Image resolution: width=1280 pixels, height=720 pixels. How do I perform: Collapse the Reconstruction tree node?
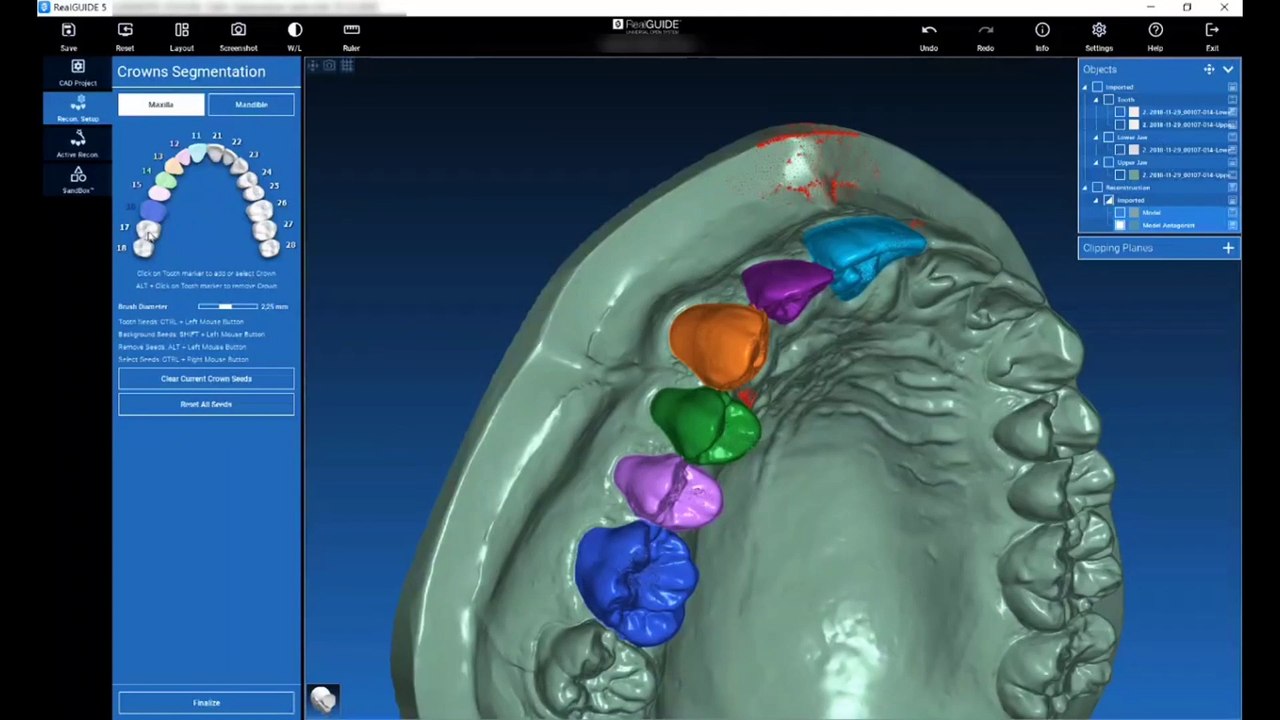point(1084,188)
